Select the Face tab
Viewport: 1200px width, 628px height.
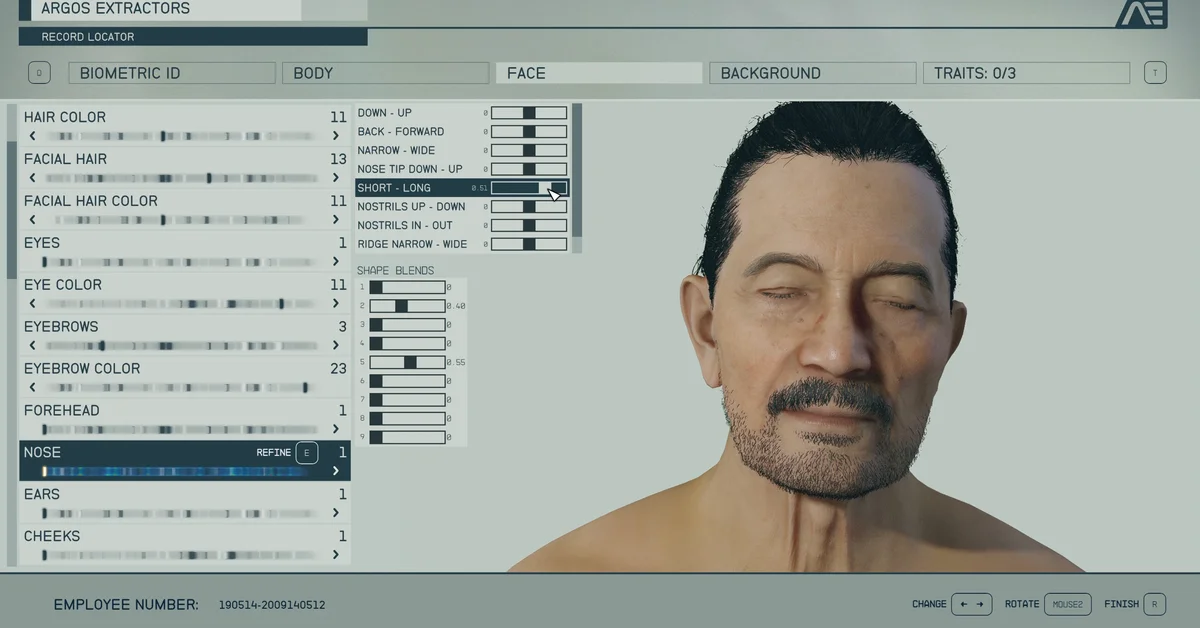(599, 73)
